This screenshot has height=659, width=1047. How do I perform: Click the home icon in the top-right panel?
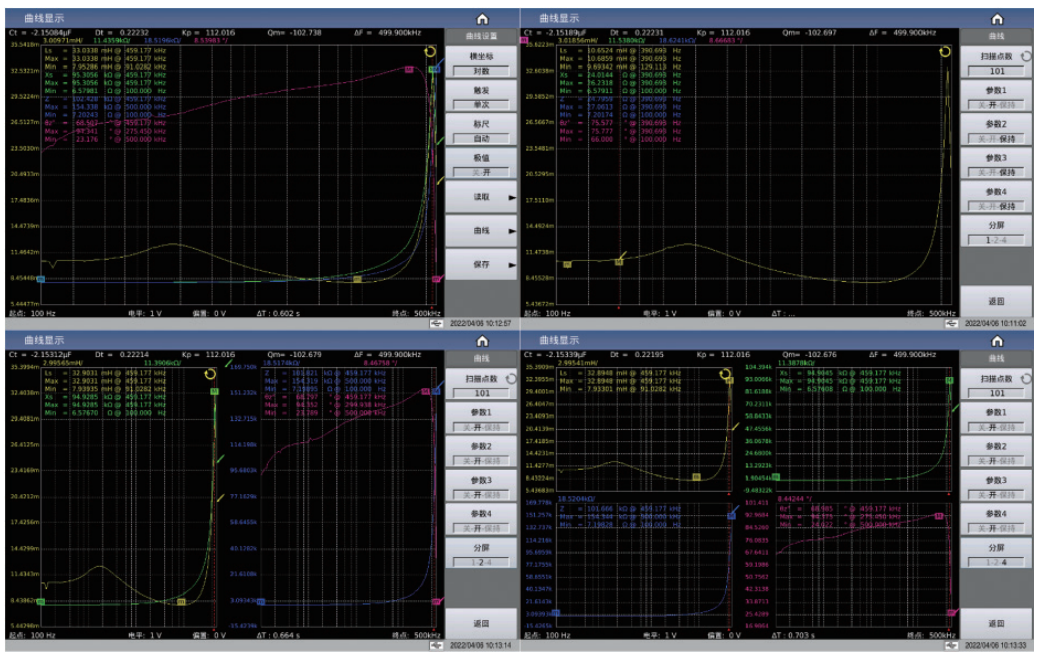[997, 19]
